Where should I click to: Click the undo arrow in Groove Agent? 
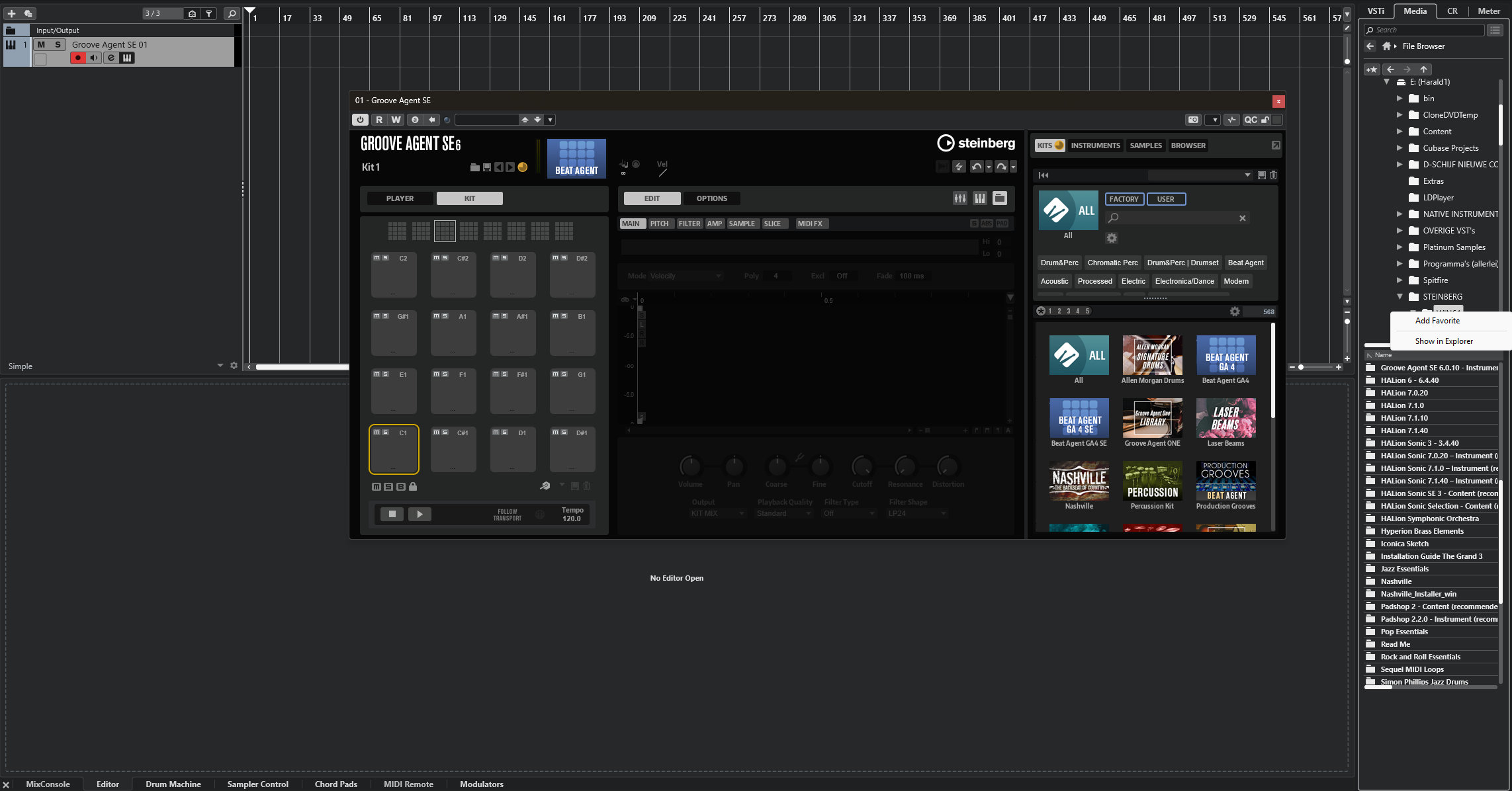coord(977,167)
